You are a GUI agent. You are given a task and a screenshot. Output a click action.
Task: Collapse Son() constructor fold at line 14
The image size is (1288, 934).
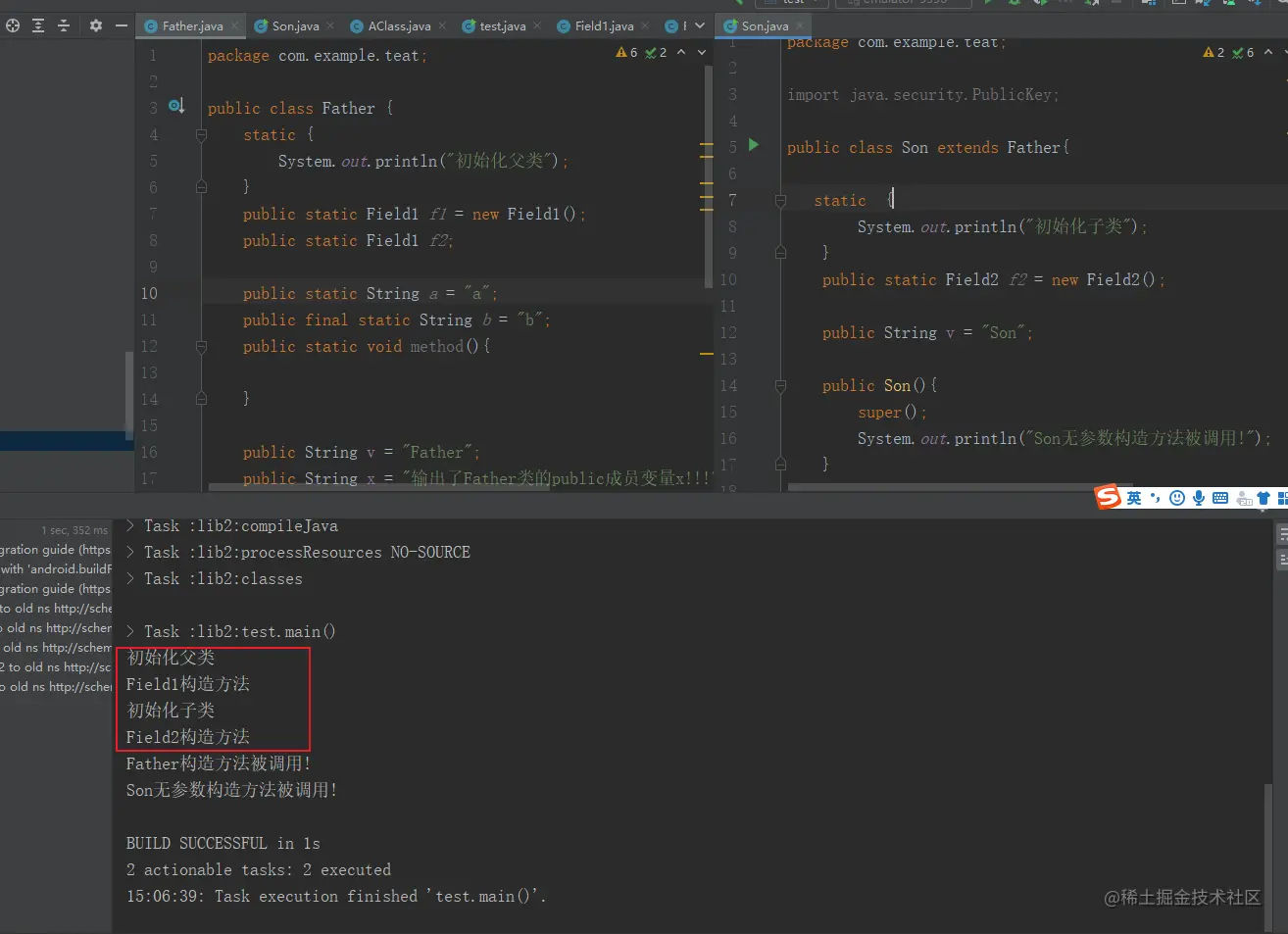coord(780,386)
